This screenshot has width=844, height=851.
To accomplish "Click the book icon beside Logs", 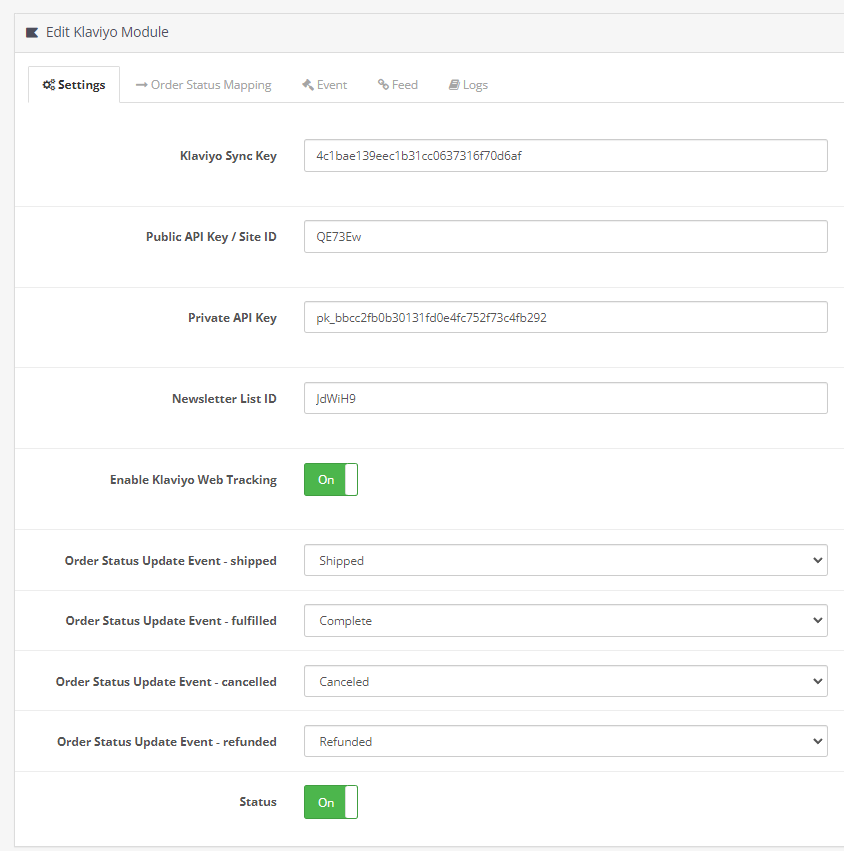I will 454,85.
